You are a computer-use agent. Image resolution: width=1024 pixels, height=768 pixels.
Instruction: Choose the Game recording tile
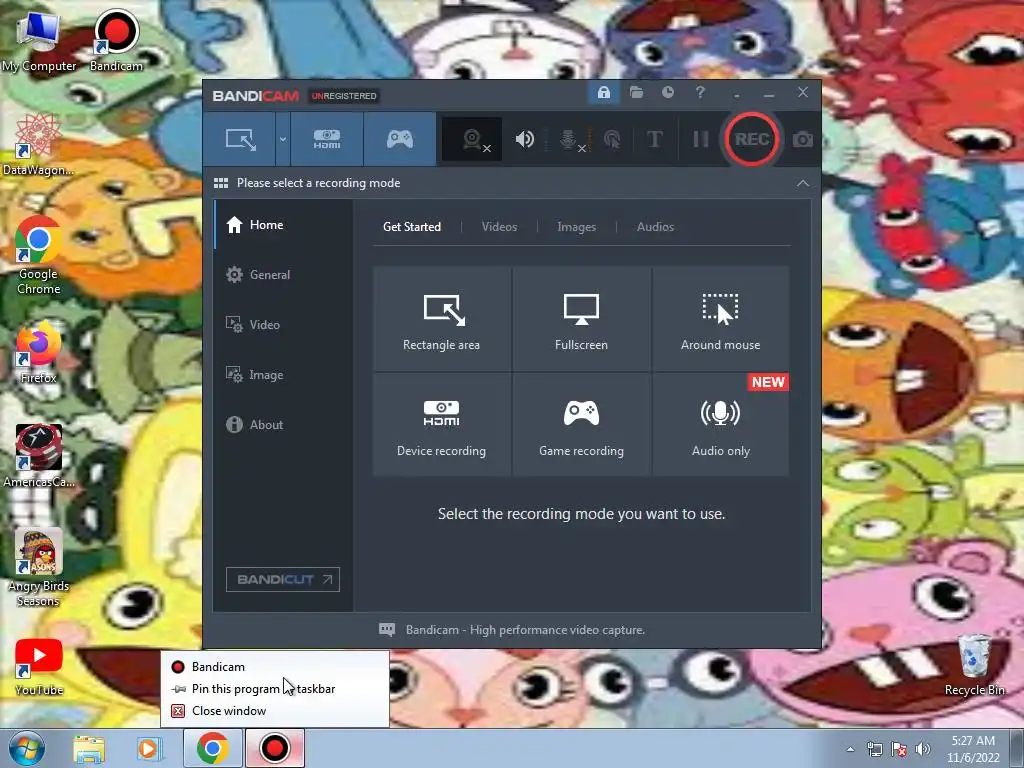coord(581,424)
